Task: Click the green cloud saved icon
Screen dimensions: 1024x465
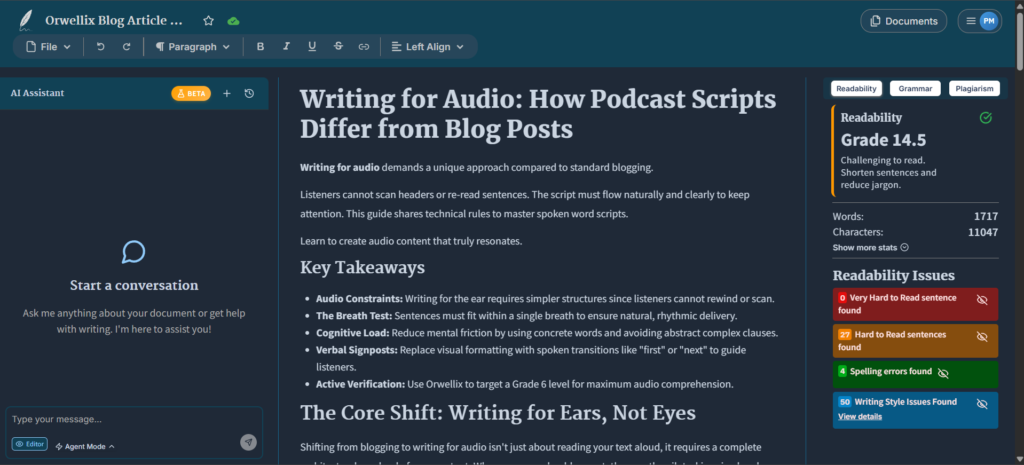Action: coord(233,21)
